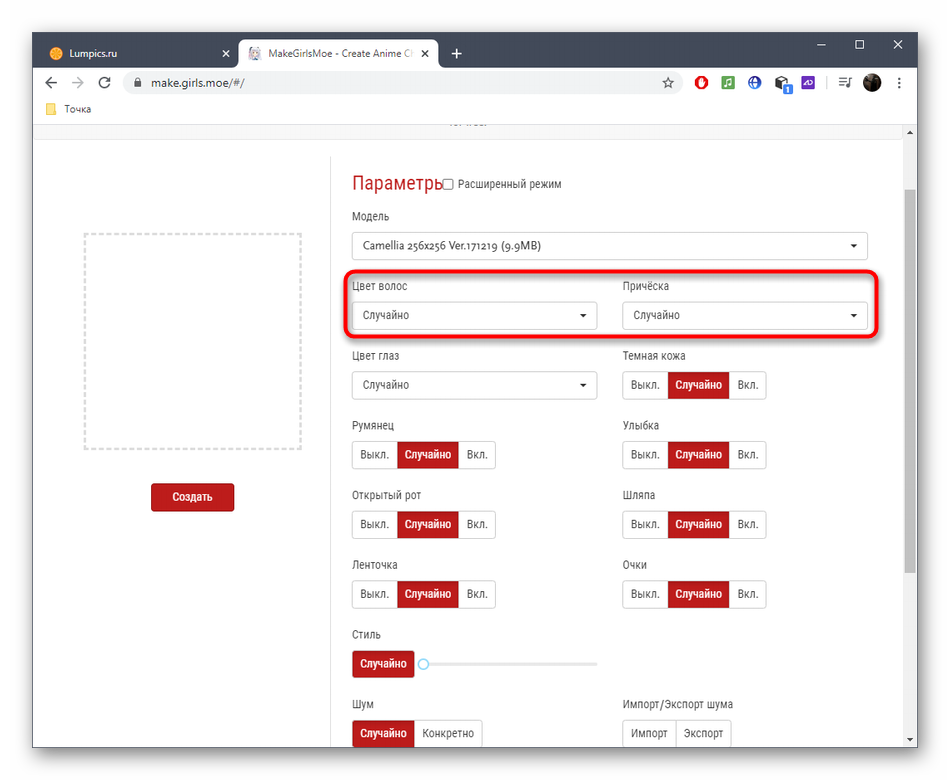
Task: Open the Причёска dropdown
Action: (x=744, y=316)
